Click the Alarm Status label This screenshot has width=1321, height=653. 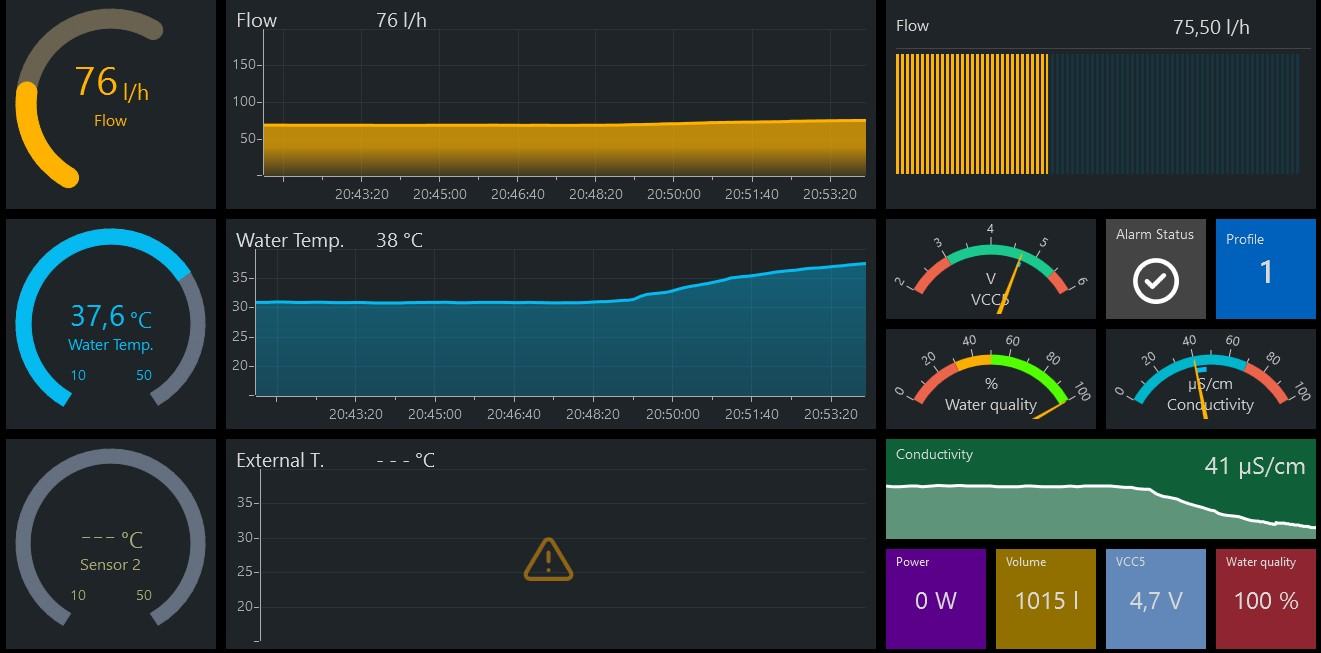(x=1155, y=234)
